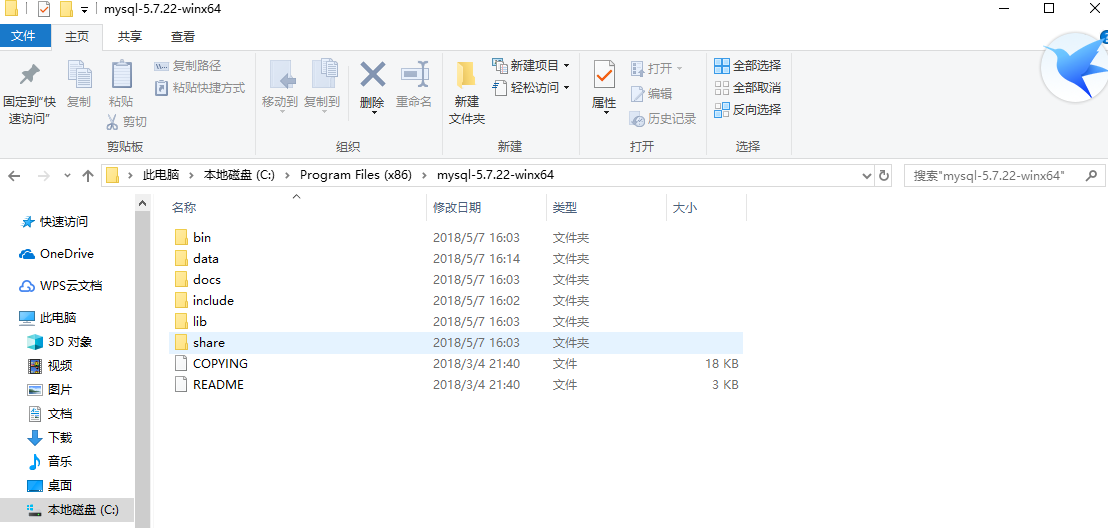The height and width of the screenshot is (528, 1108).
Task: Open Music (音乐) in the sidebar
Action: pyautogui.click(x=49, y=462)
